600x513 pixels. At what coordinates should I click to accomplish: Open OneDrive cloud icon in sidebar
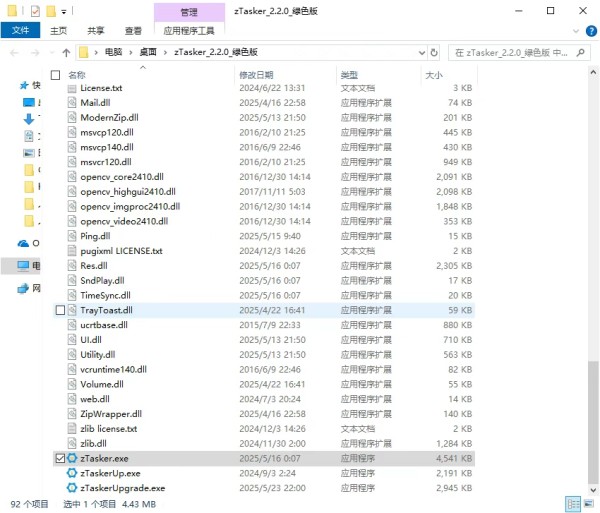click(23, 243)
